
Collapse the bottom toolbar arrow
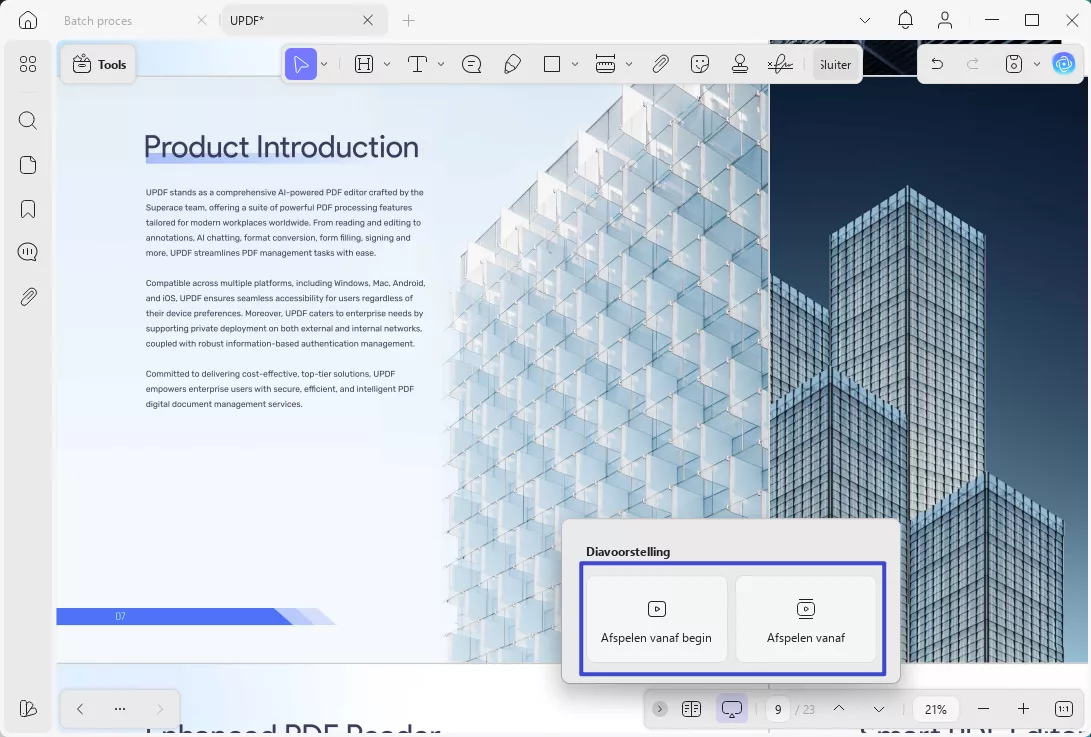[660, 709]
